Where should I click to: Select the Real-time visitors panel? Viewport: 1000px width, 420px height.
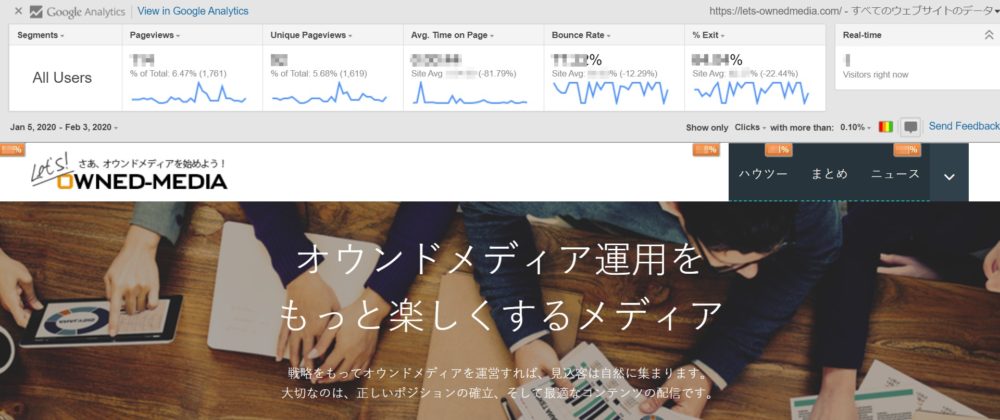click(915, 65)
